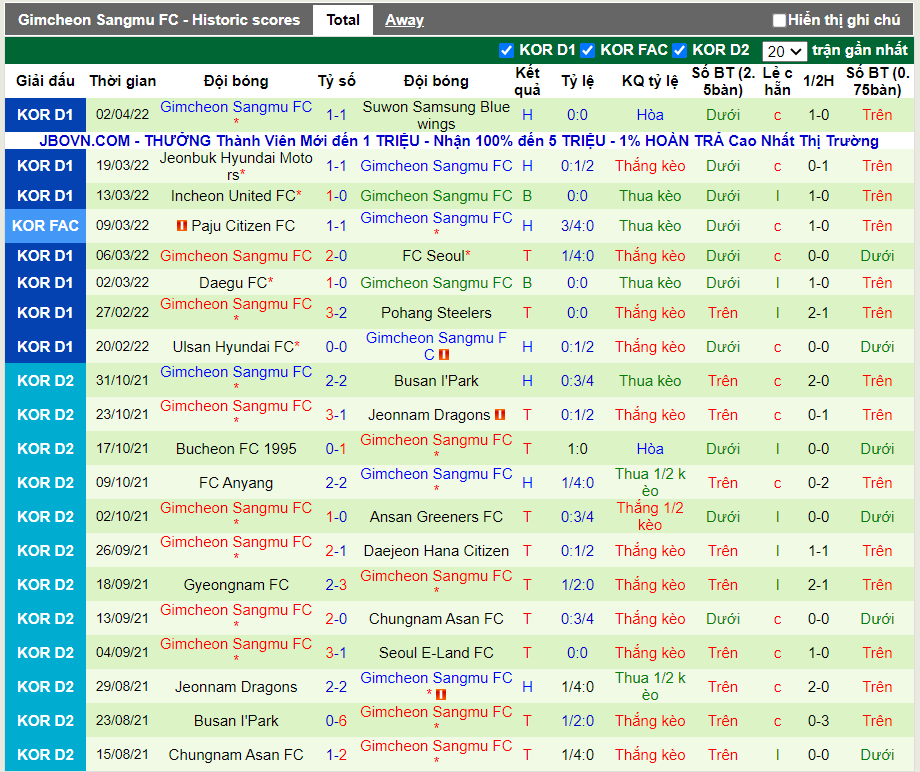Uncheck the KOR D2 league filter

pos(679,50)
